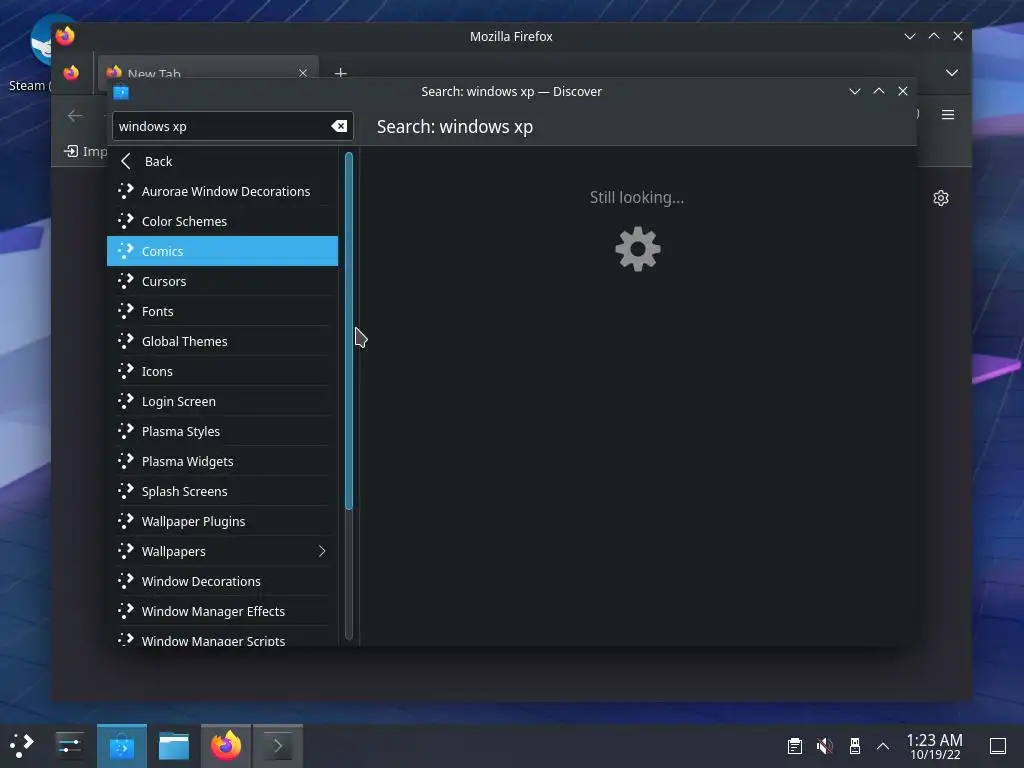The image size is (1024, 768).
Task: Click the Plasma icon beside Fonts
Action: point(125,311)
